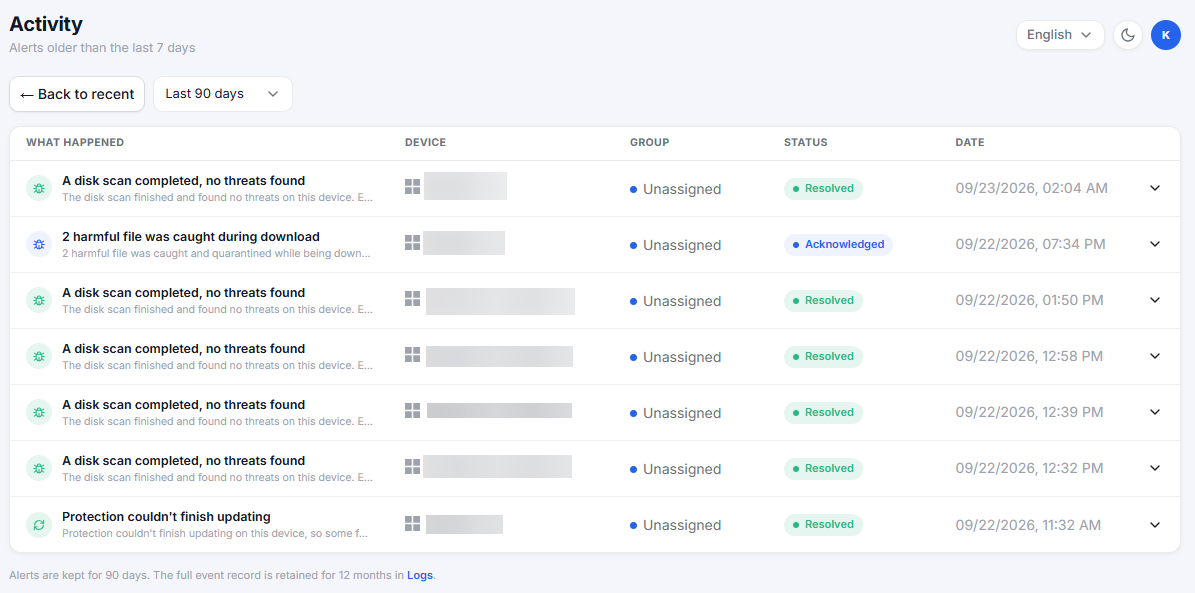
Task: Click bug icon of 12:32 PM disk scan alert
Action: click(x=39, y=468)
